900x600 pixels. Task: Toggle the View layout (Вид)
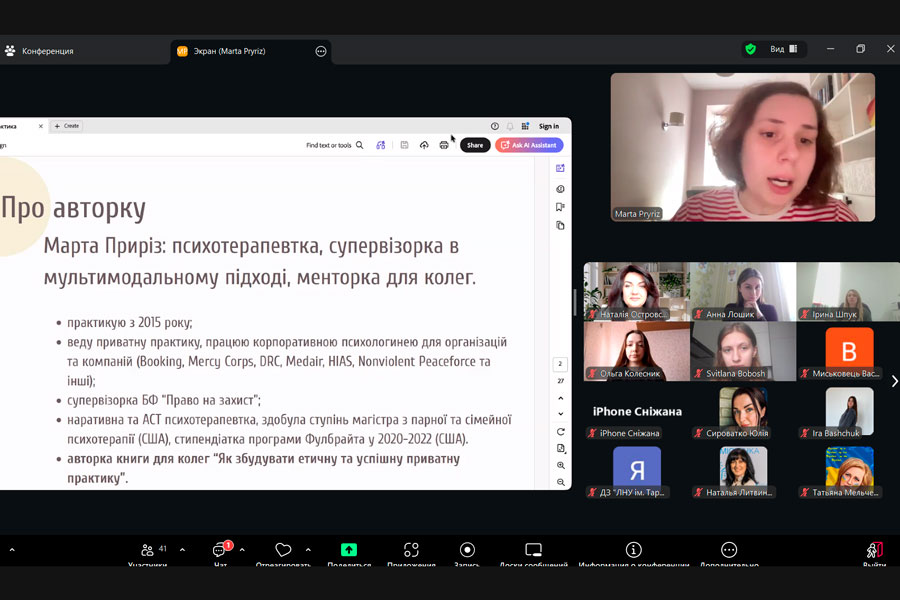tap(783, 49)
